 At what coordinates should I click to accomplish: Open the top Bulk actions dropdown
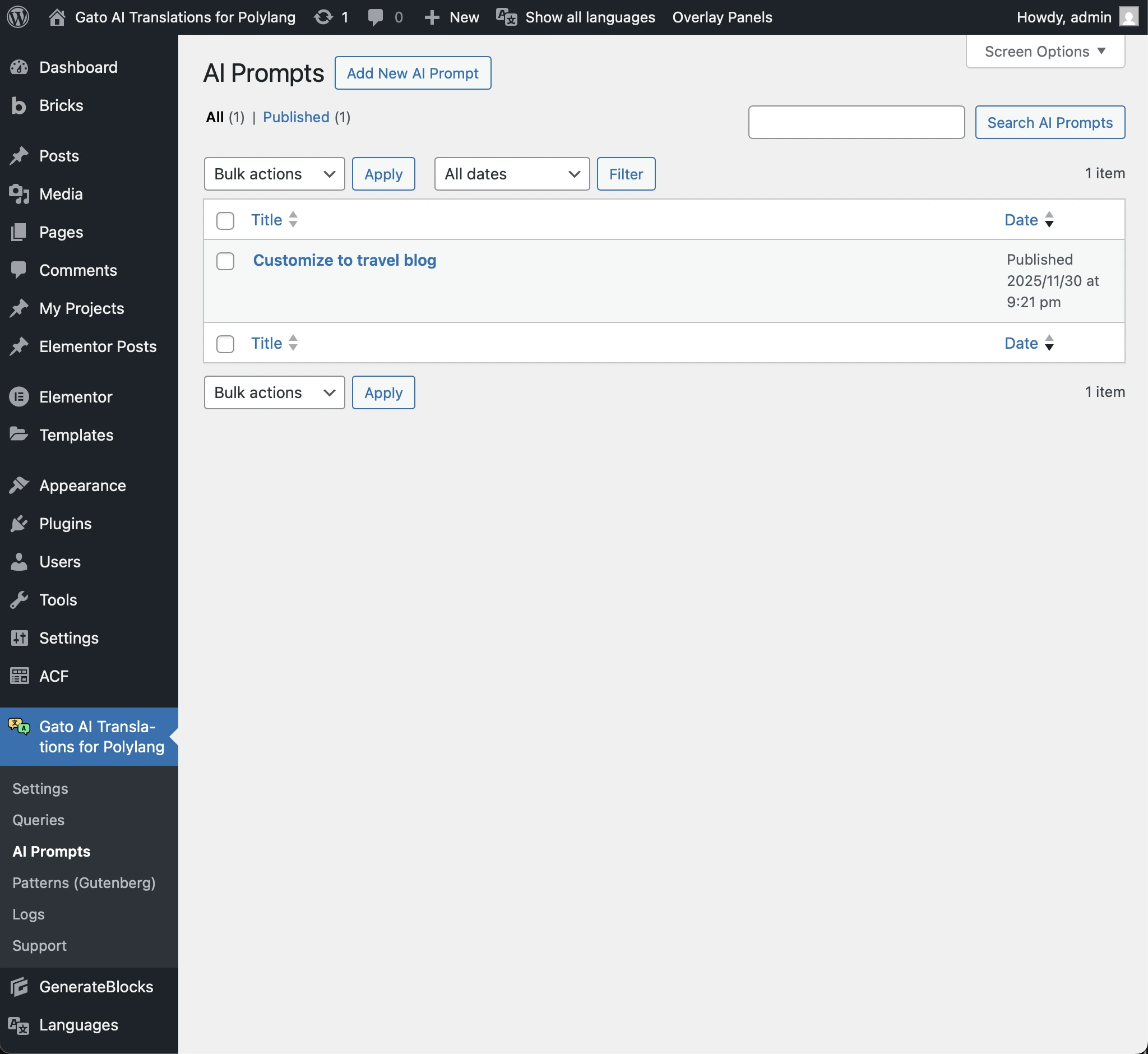(274, 174)
